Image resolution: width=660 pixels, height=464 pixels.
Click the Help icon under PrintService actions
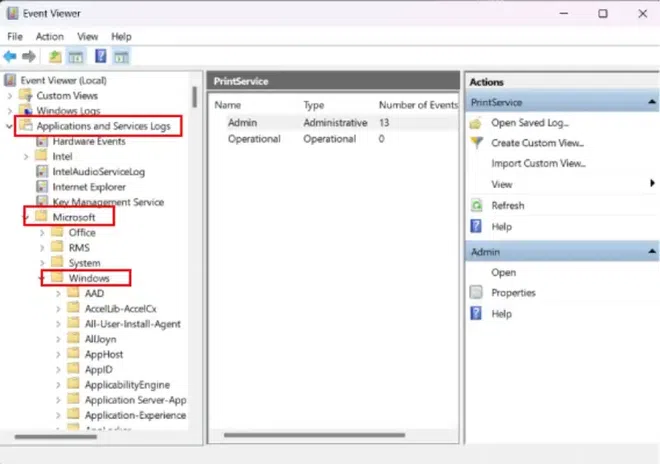point(476,227)
